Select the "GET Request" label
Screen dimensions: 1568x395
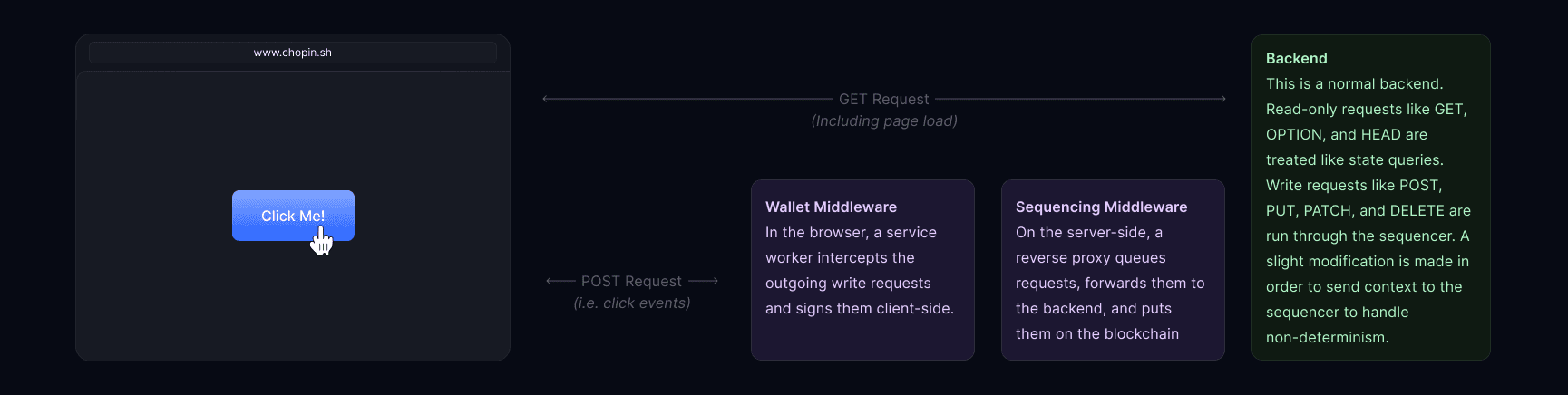pos(883,99)
